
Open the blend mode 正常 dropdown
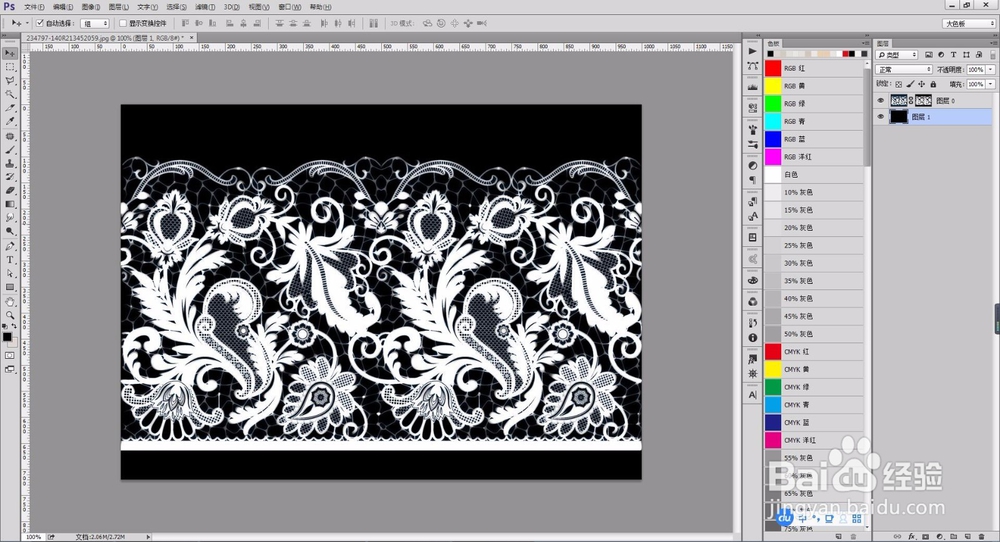coord(904,70)
